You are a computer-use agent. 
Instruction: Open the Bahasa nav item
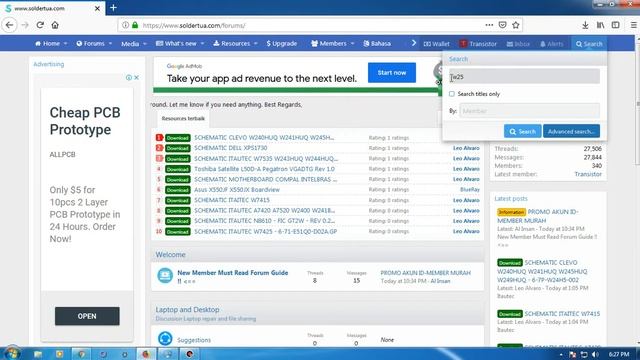tap(377, 43)
